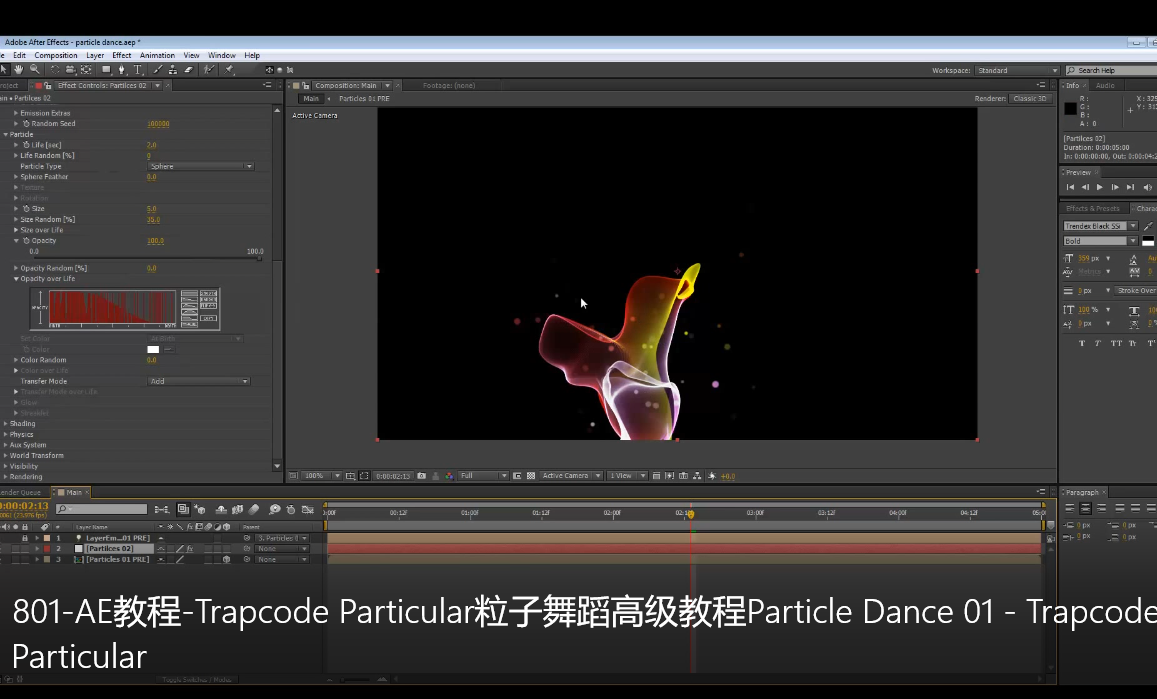Click the viewer current time 0:00:02:13
Image resolution: width=1157 pixels, height=699 pixels.
coord(393,476)
